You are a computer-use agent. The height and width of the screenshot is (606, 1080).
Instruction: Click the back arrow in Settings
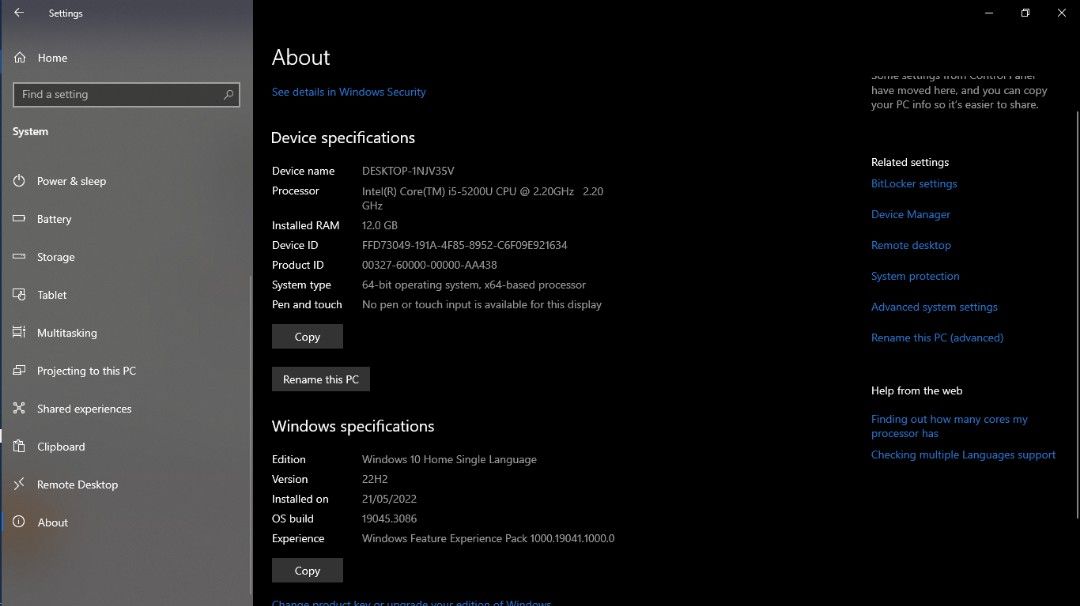pyautogui.click(x=19, y=12)
